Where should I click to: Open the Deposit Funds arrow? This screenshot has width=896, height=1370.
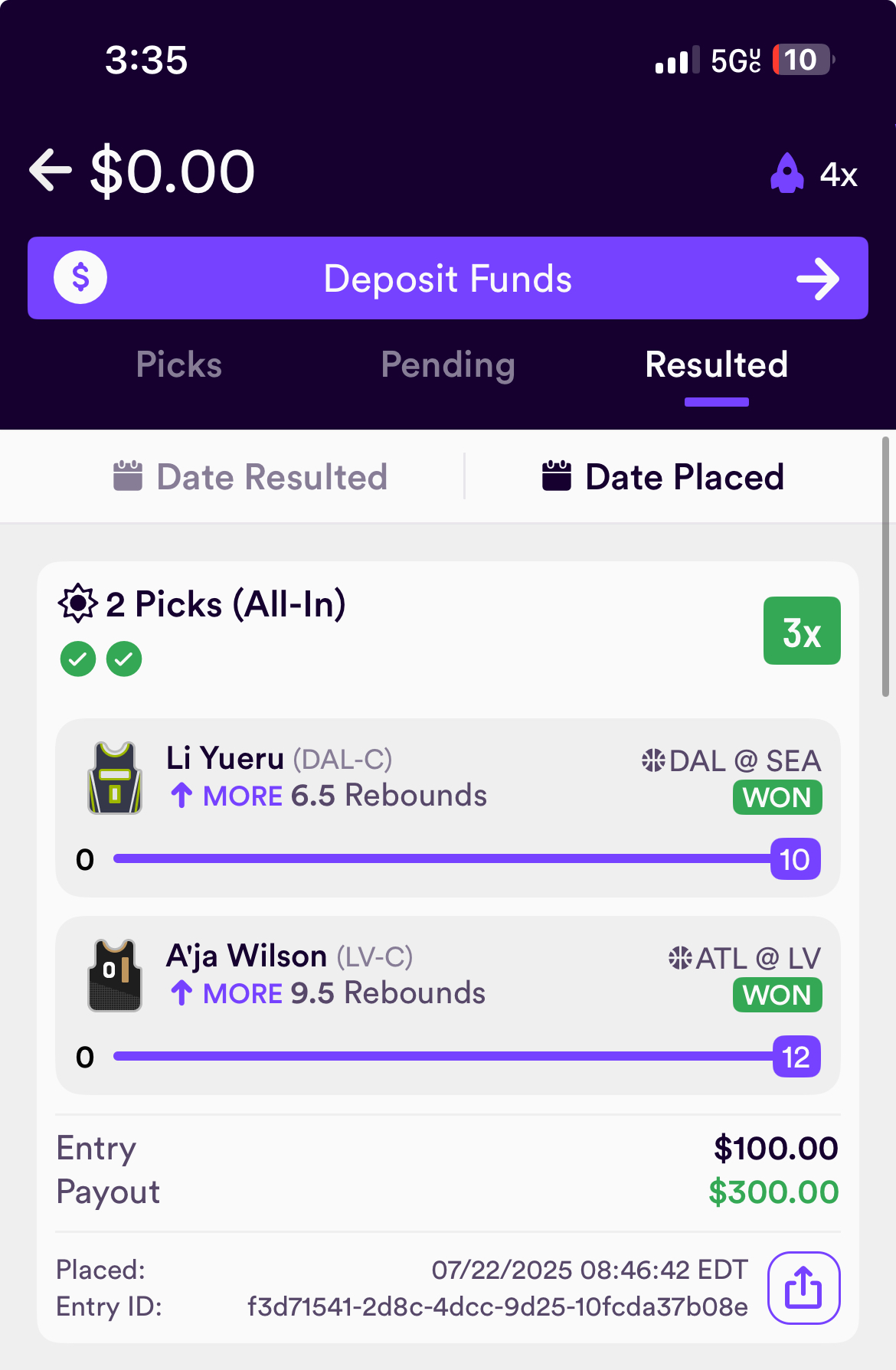[x=817, y=279]
